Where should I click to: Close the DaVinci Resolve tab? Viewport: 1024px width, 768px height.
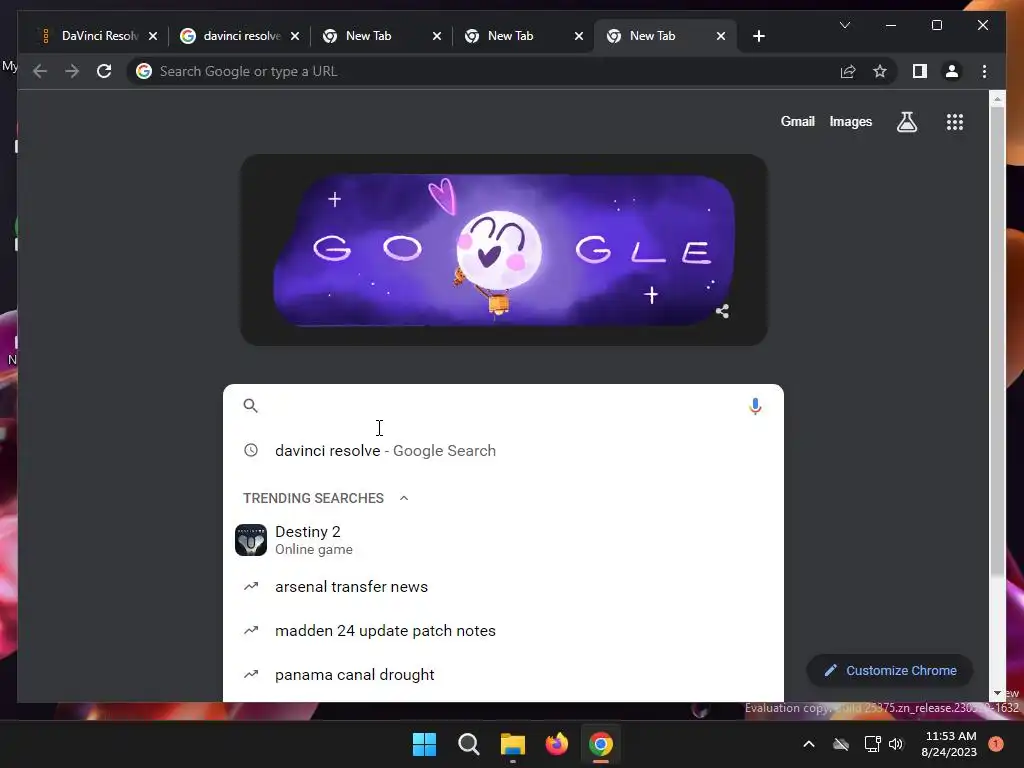click(153, 36)
